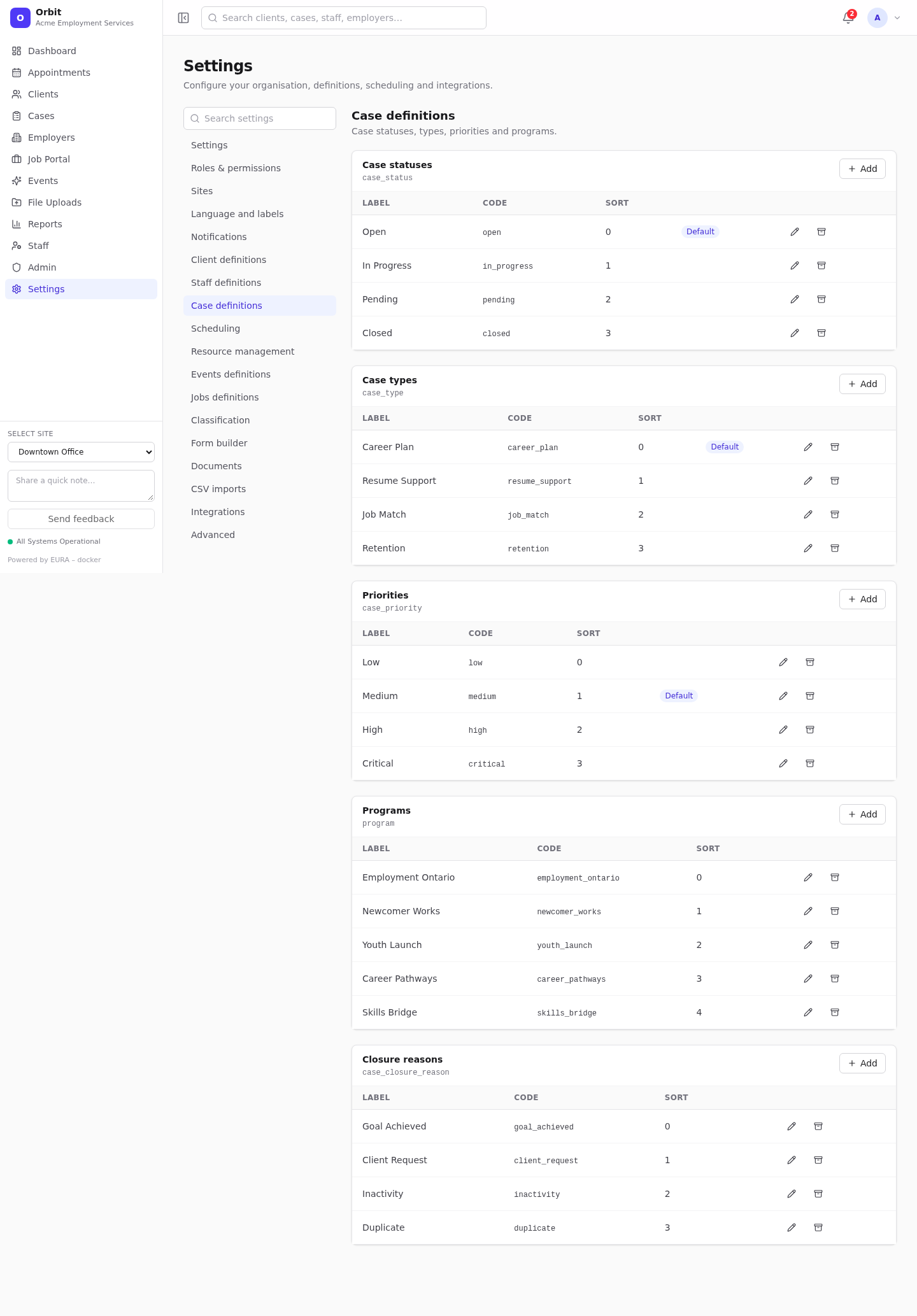
Task: Focus the quick note text area
Action: pos(81,486)
